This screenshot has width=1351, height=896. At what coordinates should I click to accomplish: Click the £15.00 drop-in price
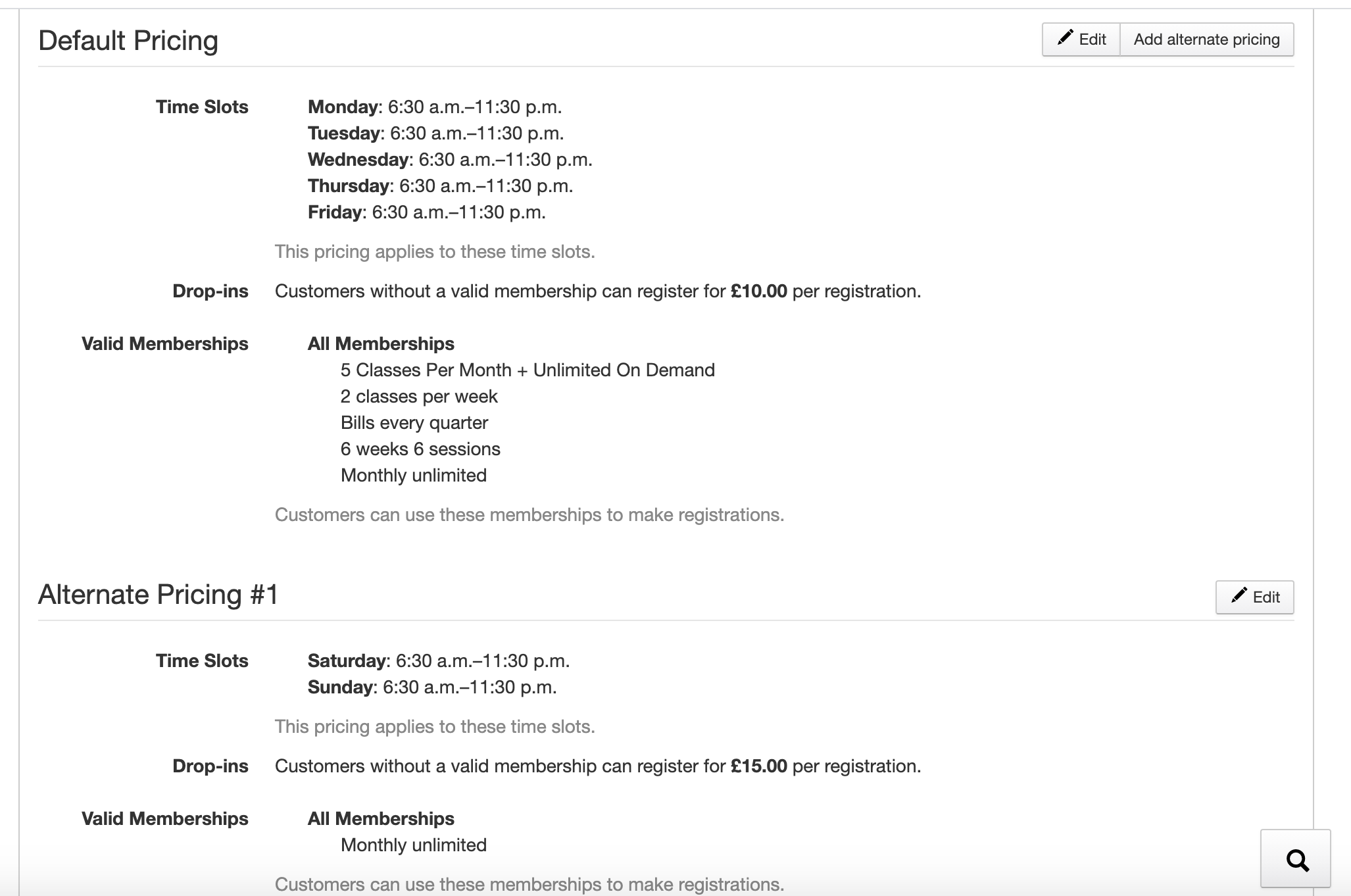pos(758,766)
